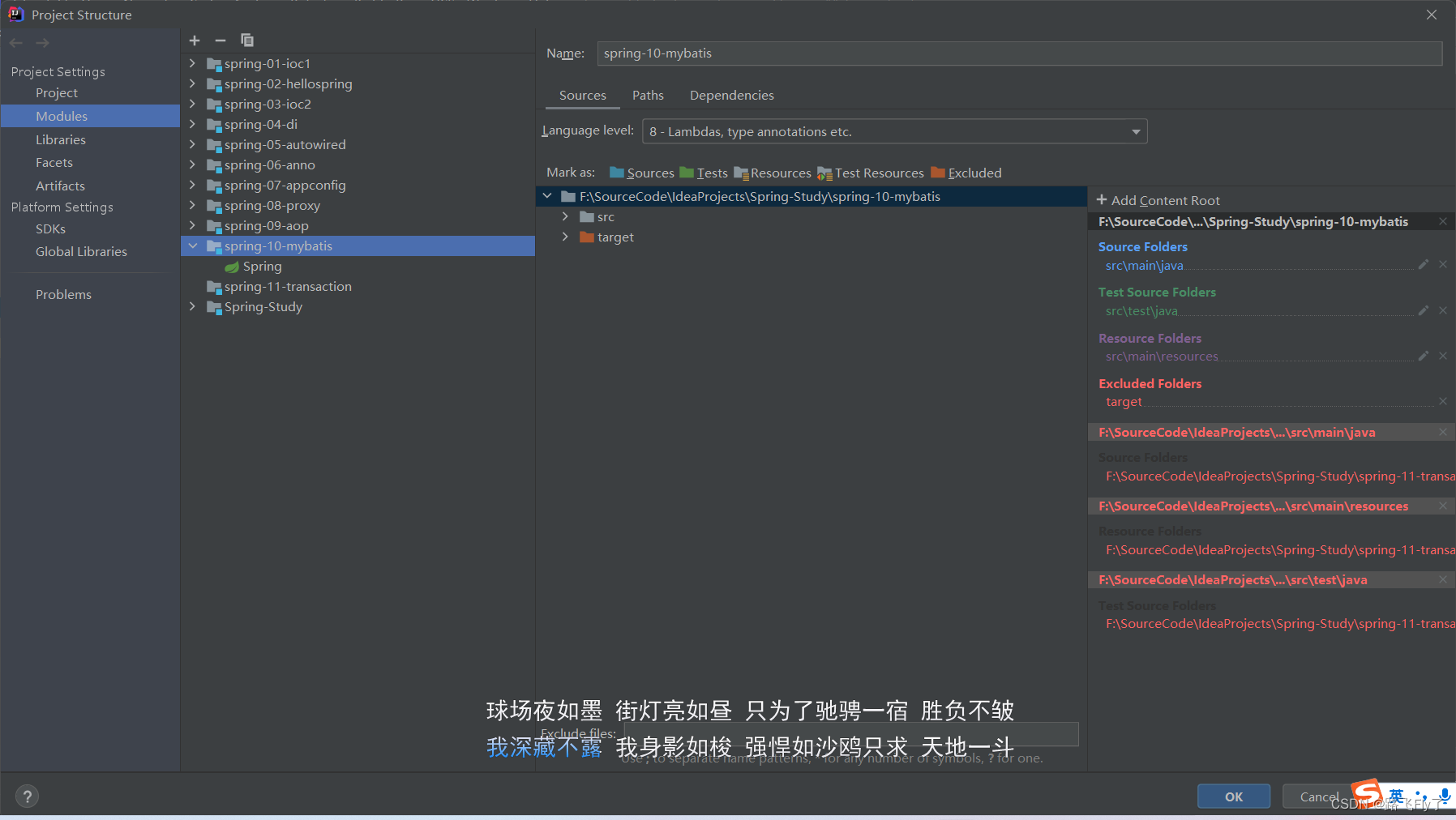Screen dimensions: 1456x820
Task: Open Global Libraries settings
Action: (81, 251)
